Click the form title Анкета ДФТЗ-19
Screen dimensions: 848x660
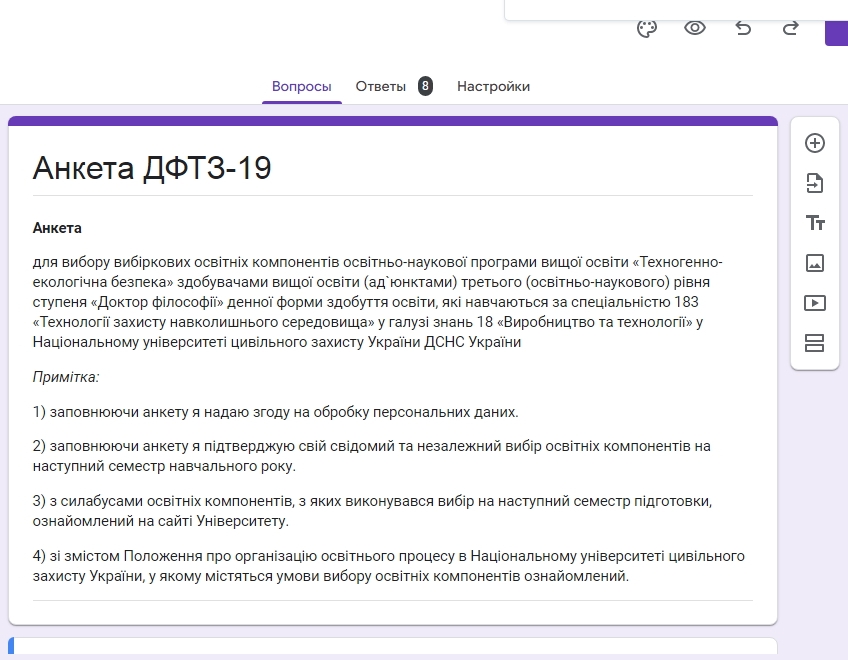click(152, 168)
